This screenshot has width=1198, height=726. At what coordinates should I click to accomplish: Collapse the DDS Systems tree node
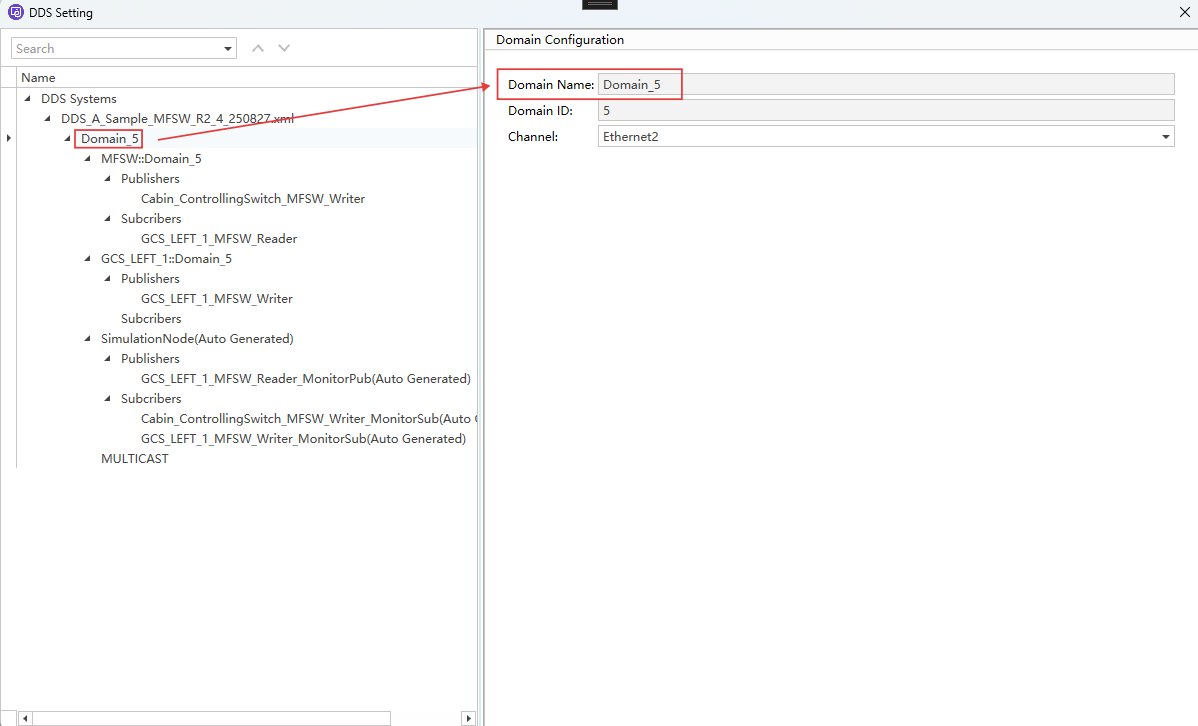click(x=28, y=99)
